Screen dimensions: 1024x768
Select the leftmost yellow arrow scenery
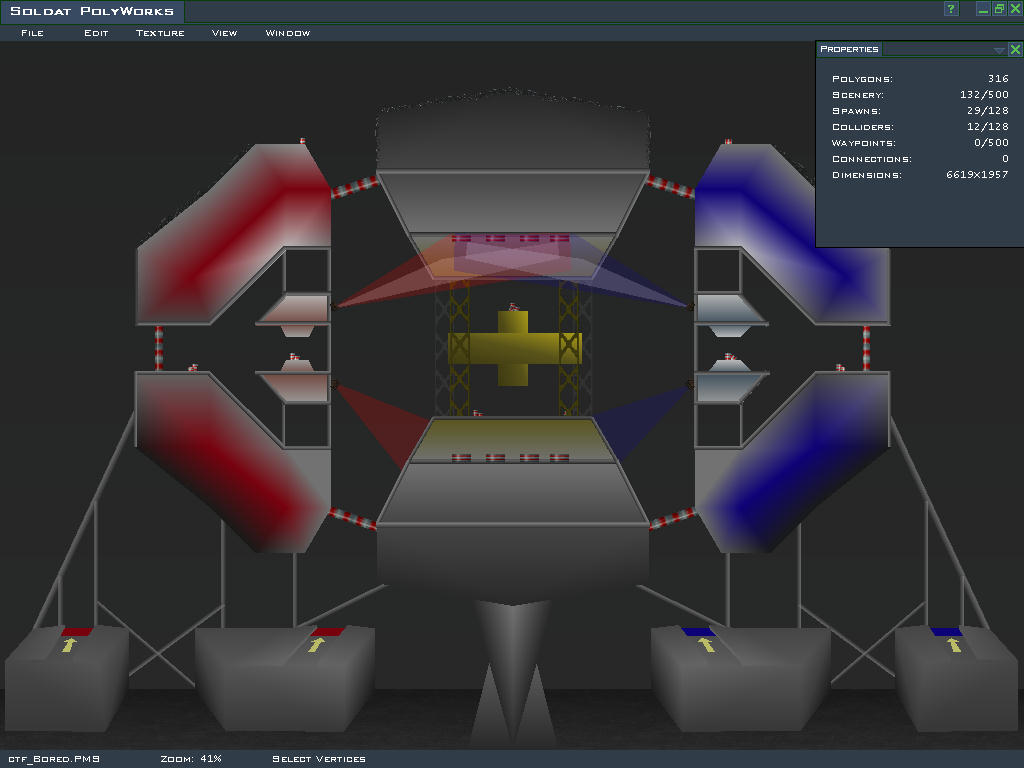tap(68, 646)
